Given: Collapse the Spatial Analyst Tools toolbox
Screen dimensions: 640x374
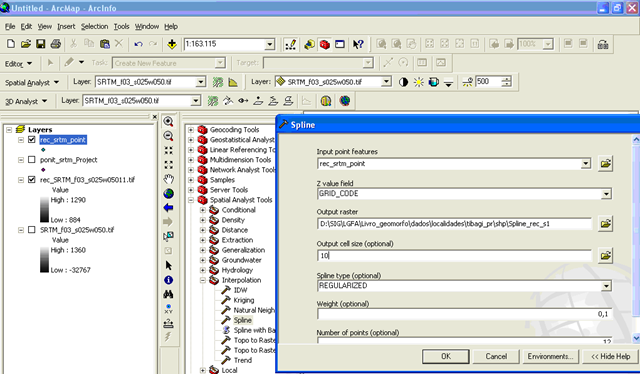Looking at the screenshot, I should click(x=191, y=200).
